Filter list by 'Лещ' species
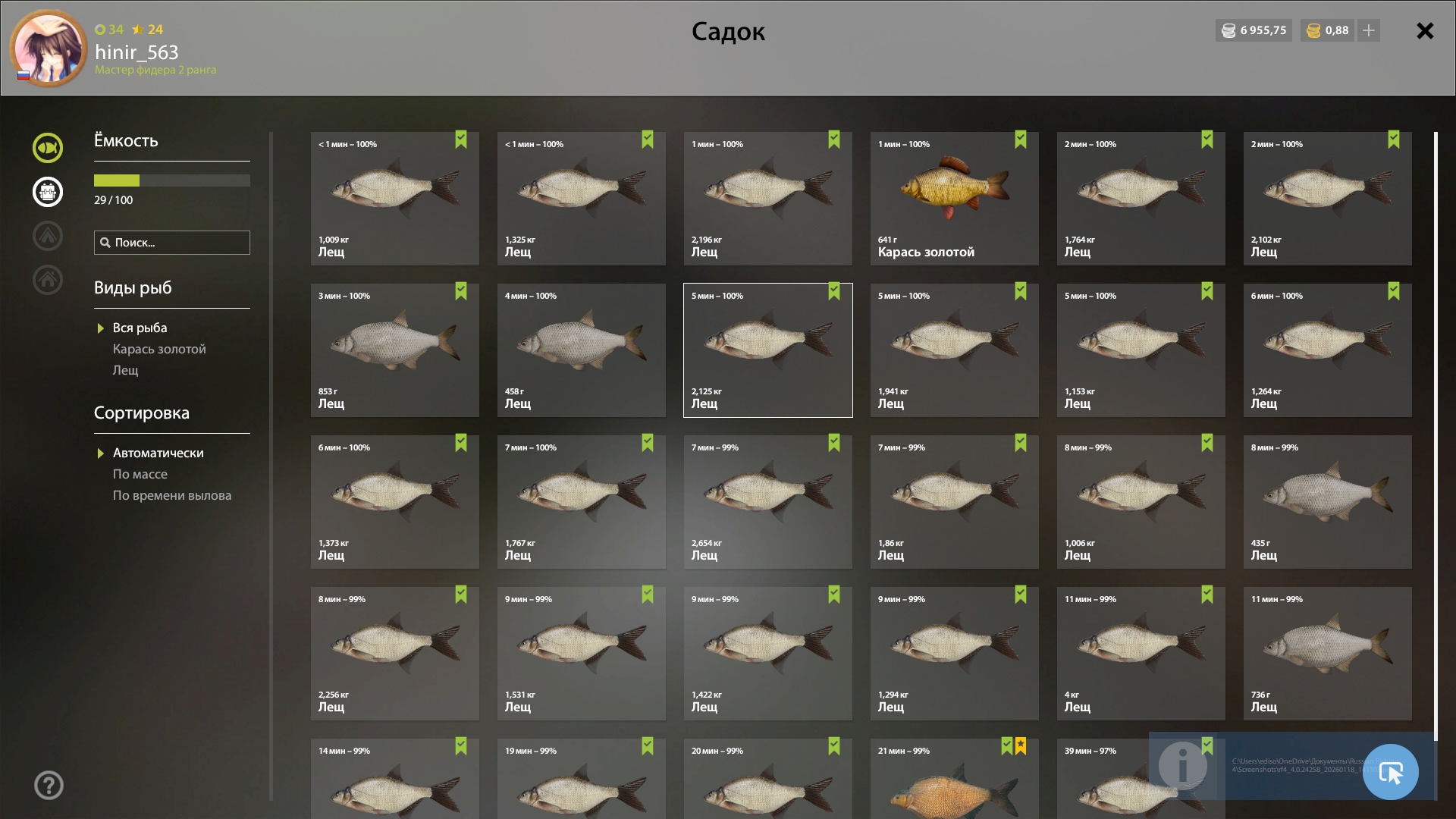The width and height of the screenshot is (1456, 819). click(x=126, y=370)
